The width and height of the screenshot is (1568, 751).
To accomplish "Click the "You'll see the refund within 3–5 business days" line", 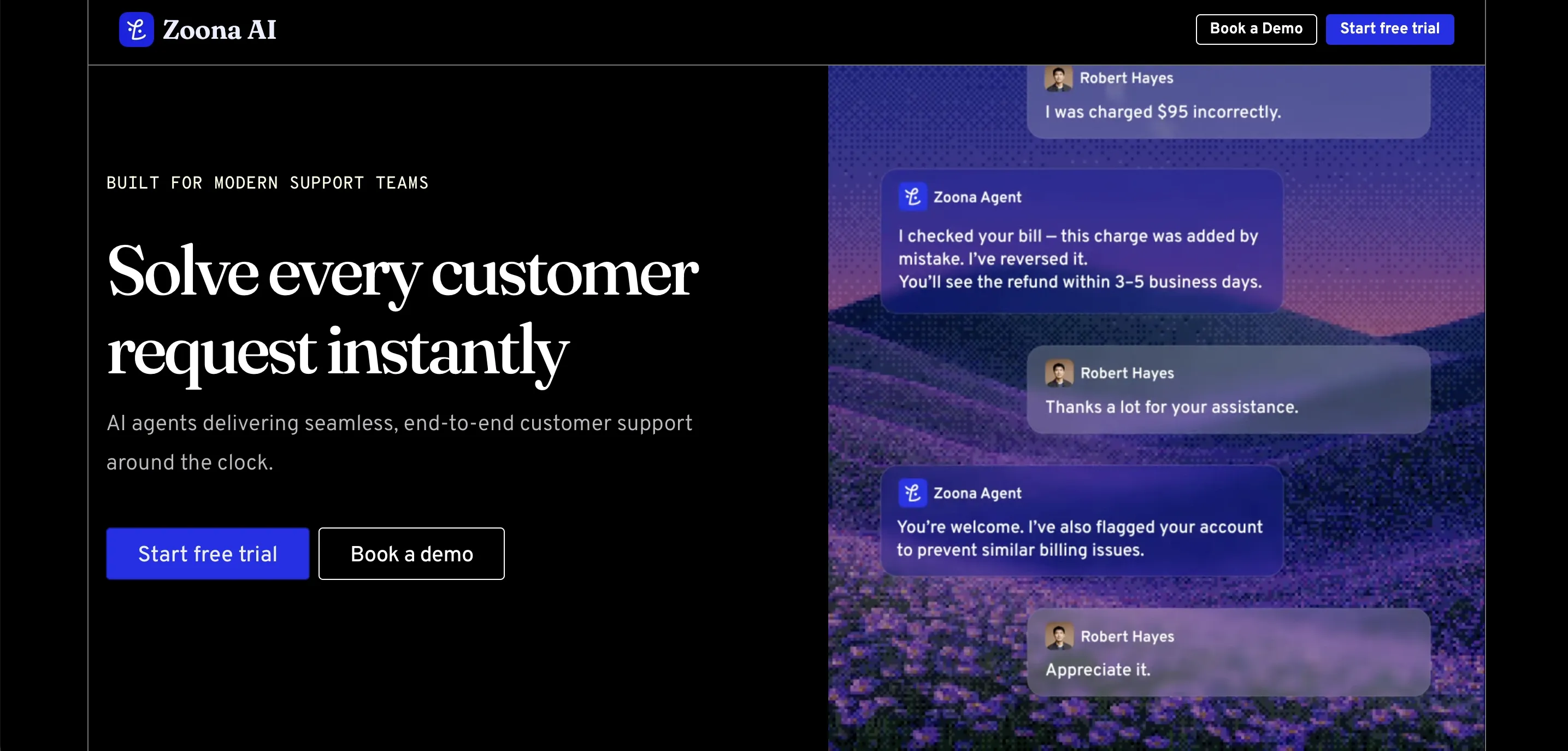I will pos(1081,282).
